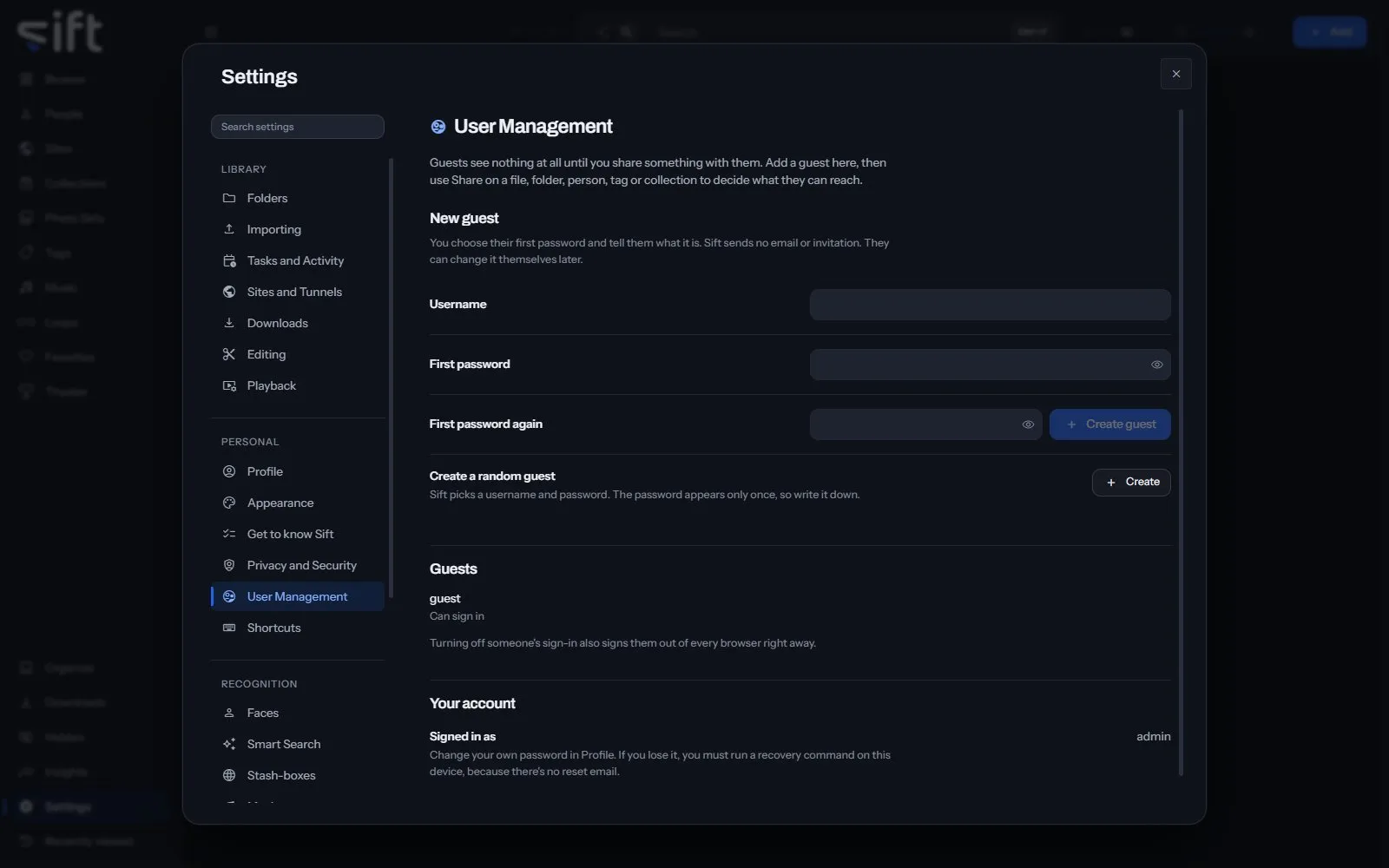Image resolution: width=1389 pixels, height=868 pixels.
Task: Select the Privacy and Security shield icon
Action: (x=229, y=565)
